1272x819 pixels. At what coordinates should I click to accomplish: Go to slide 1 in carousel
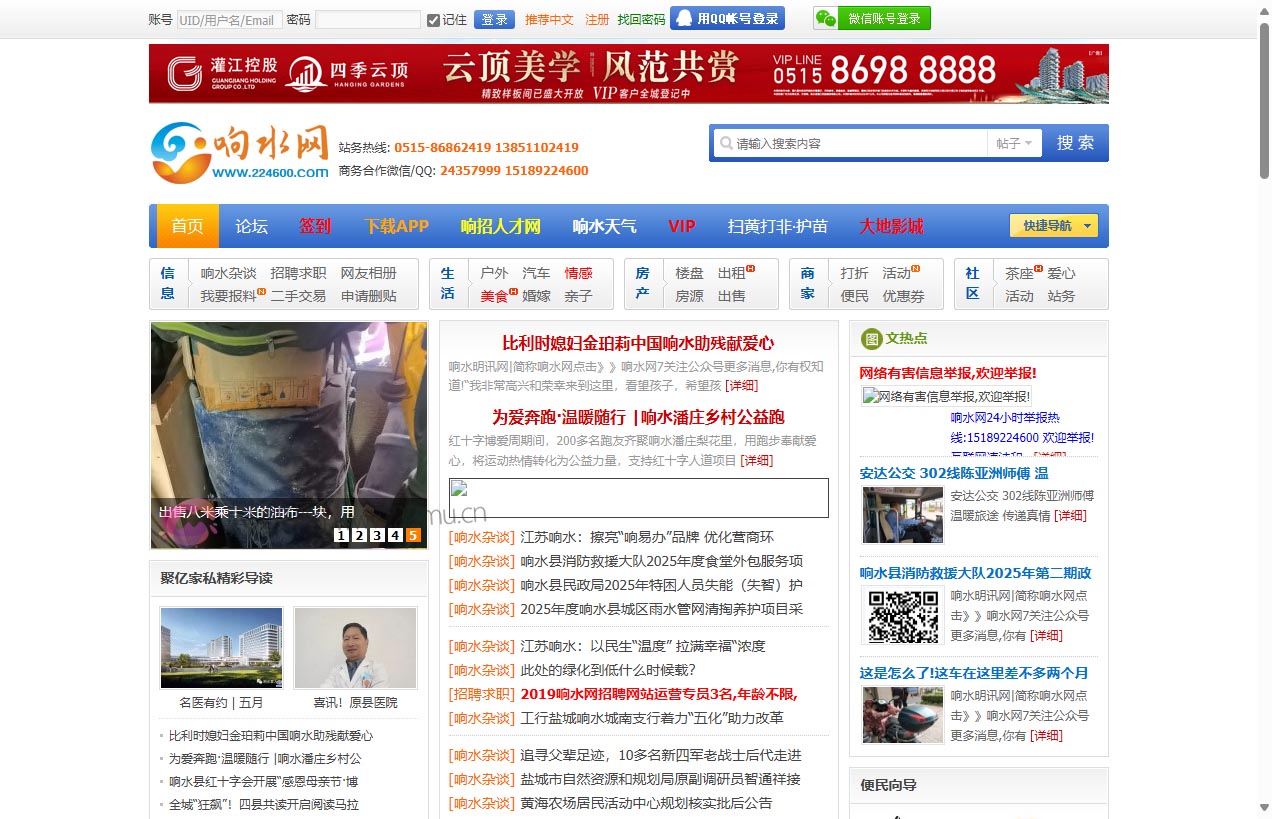coord(341,535)
